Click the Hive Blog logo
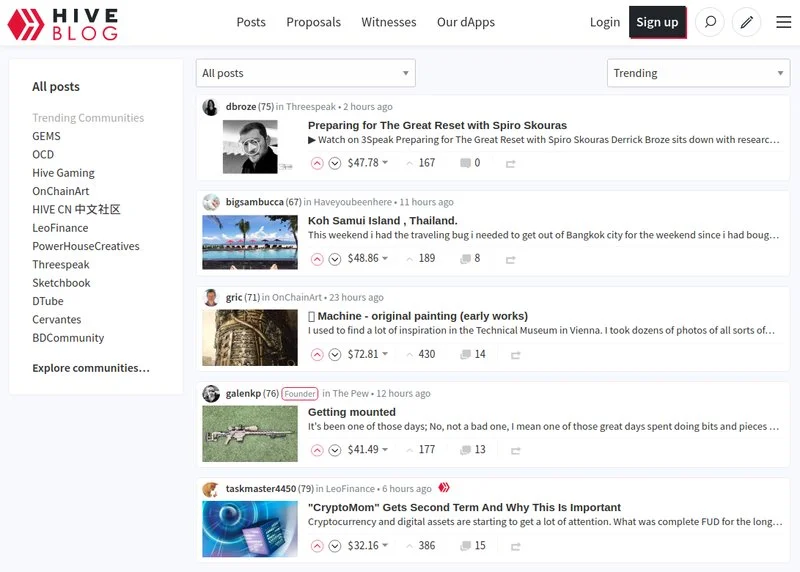Image resolution: width=800 pixels, height=572 pixels. (x=62, y=24)
